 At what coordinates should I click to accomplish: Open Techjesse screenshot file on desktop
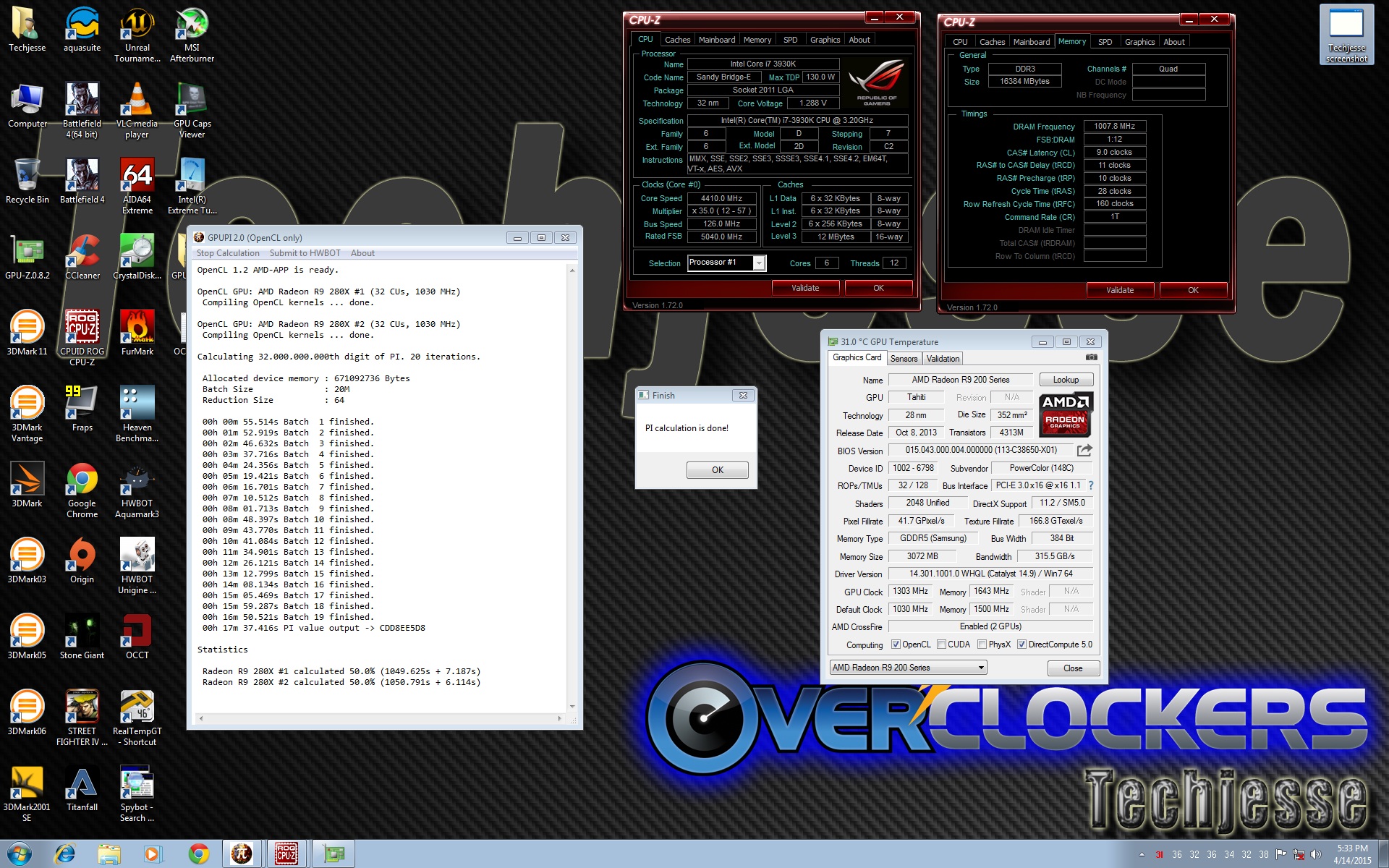pyautogui.click(x=1346, y=35)
